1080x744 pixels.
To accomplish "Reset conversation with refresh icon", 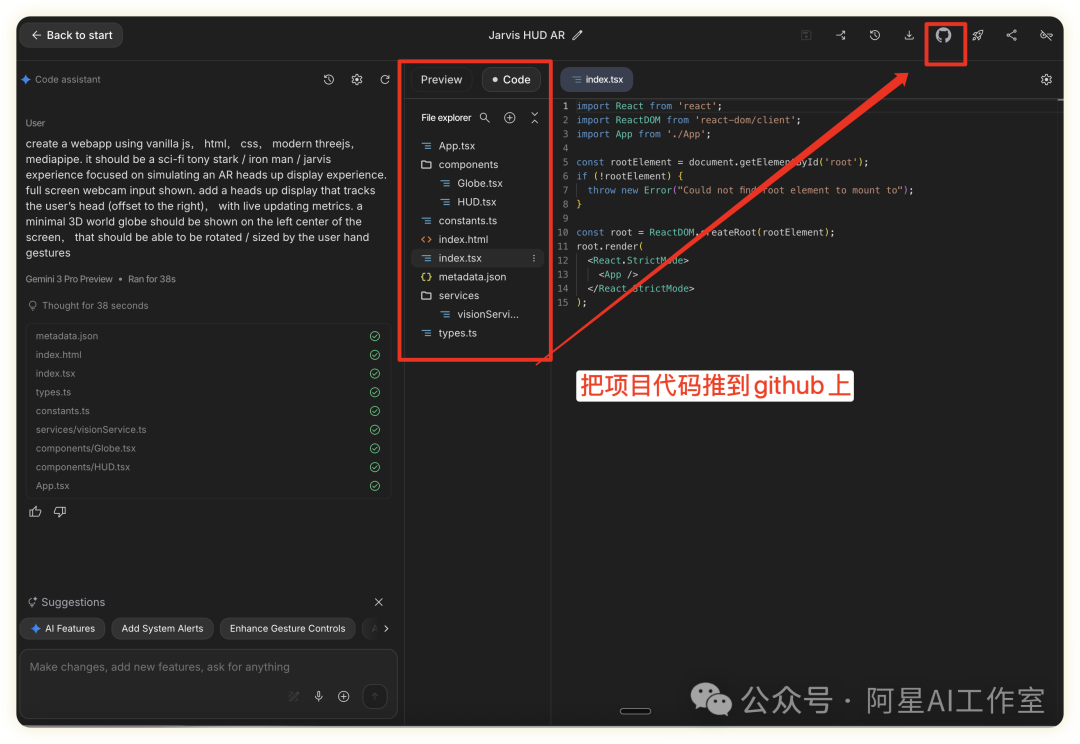I will click(x=385, y=79).
